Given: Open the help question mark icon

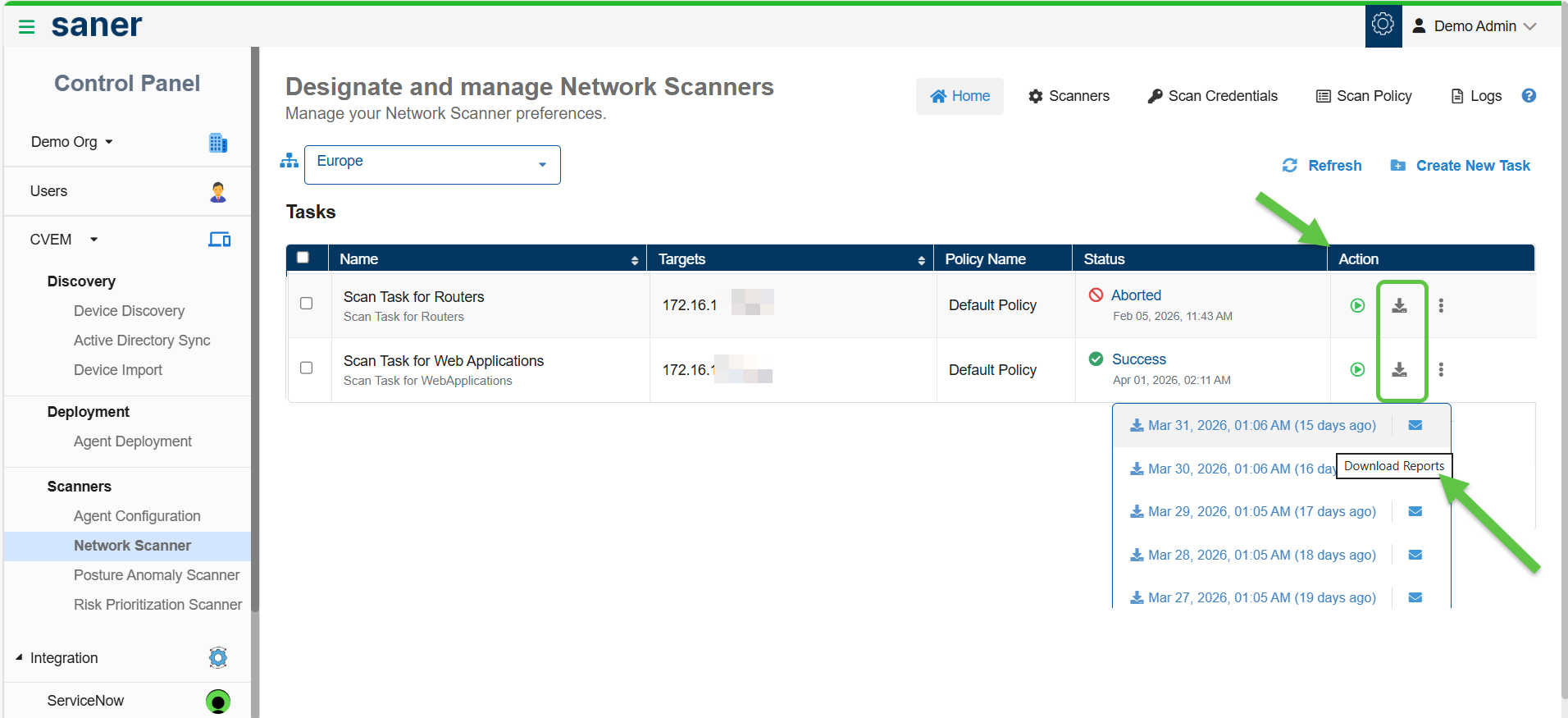Looking at the screenshot, I should (x=1529, y=95).
